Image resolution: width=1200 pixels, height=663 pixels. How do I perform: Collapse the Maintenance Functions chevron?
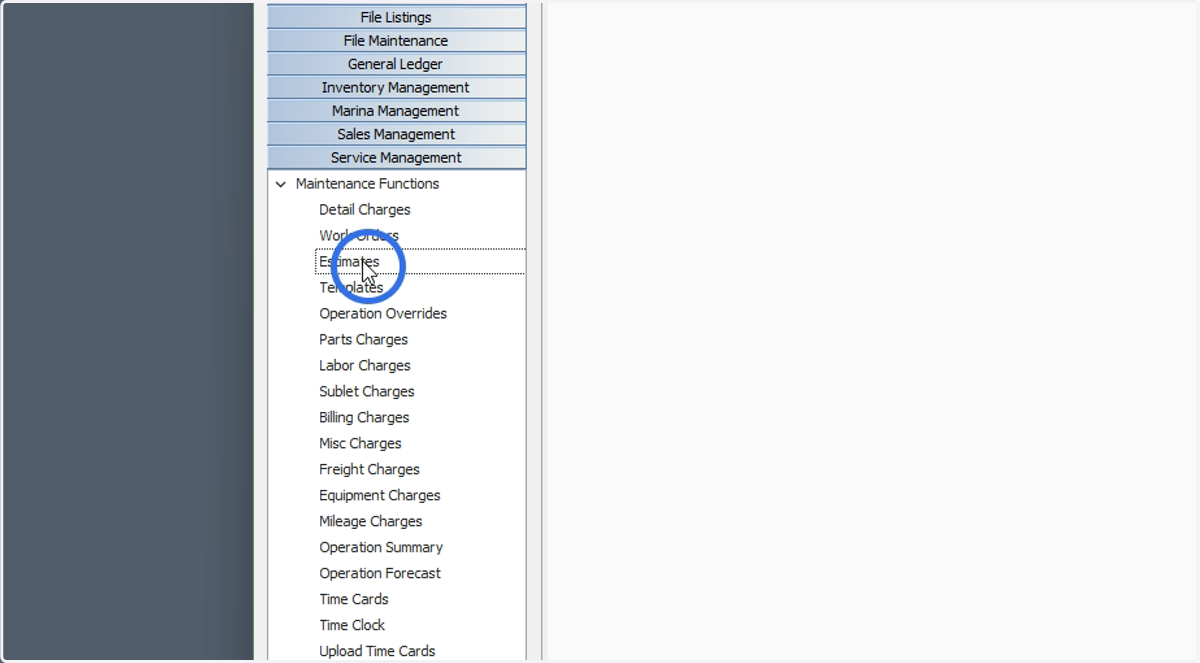pos(281,184)
